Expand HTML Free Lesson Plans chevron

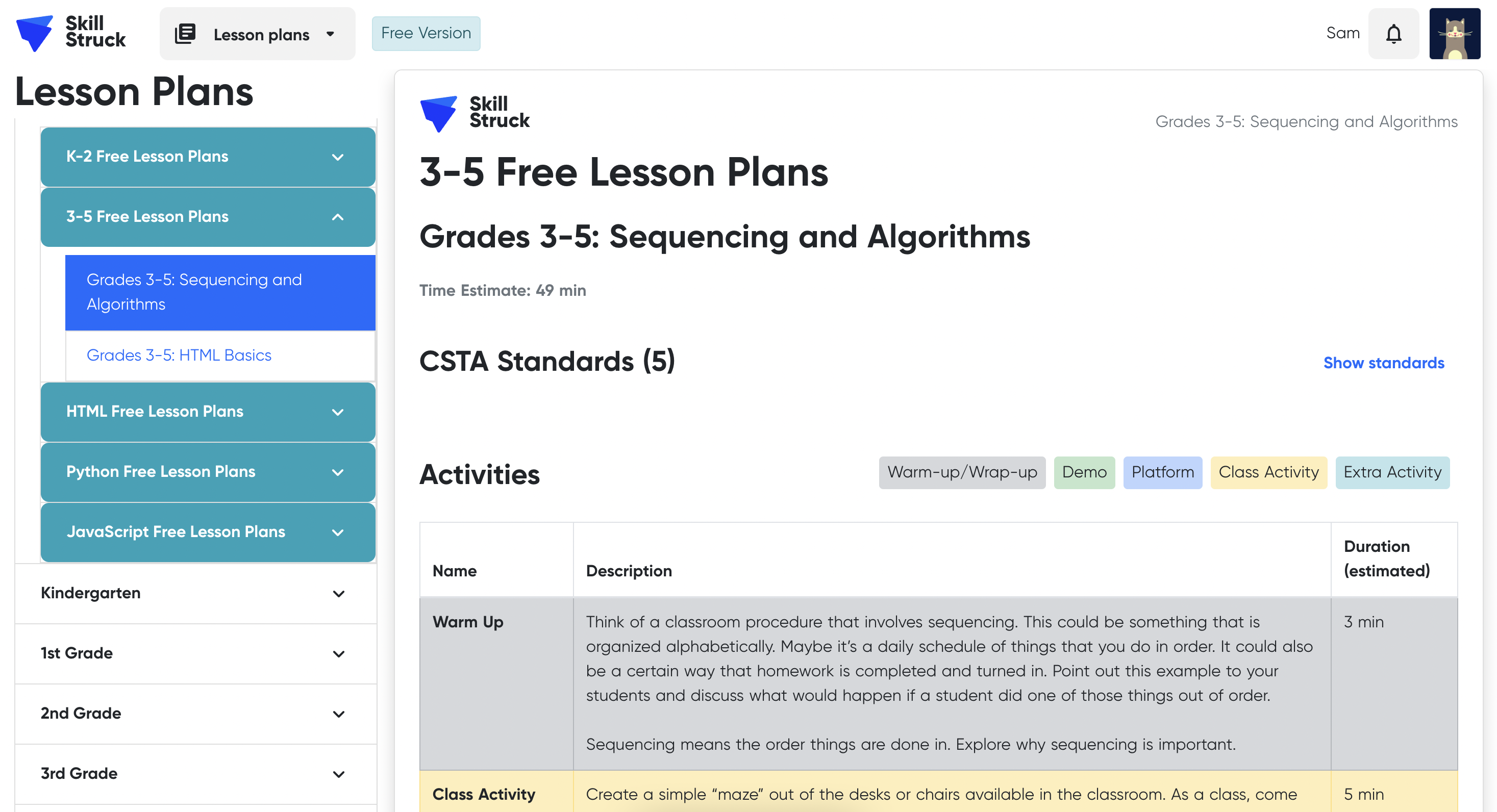coord(338,412)
